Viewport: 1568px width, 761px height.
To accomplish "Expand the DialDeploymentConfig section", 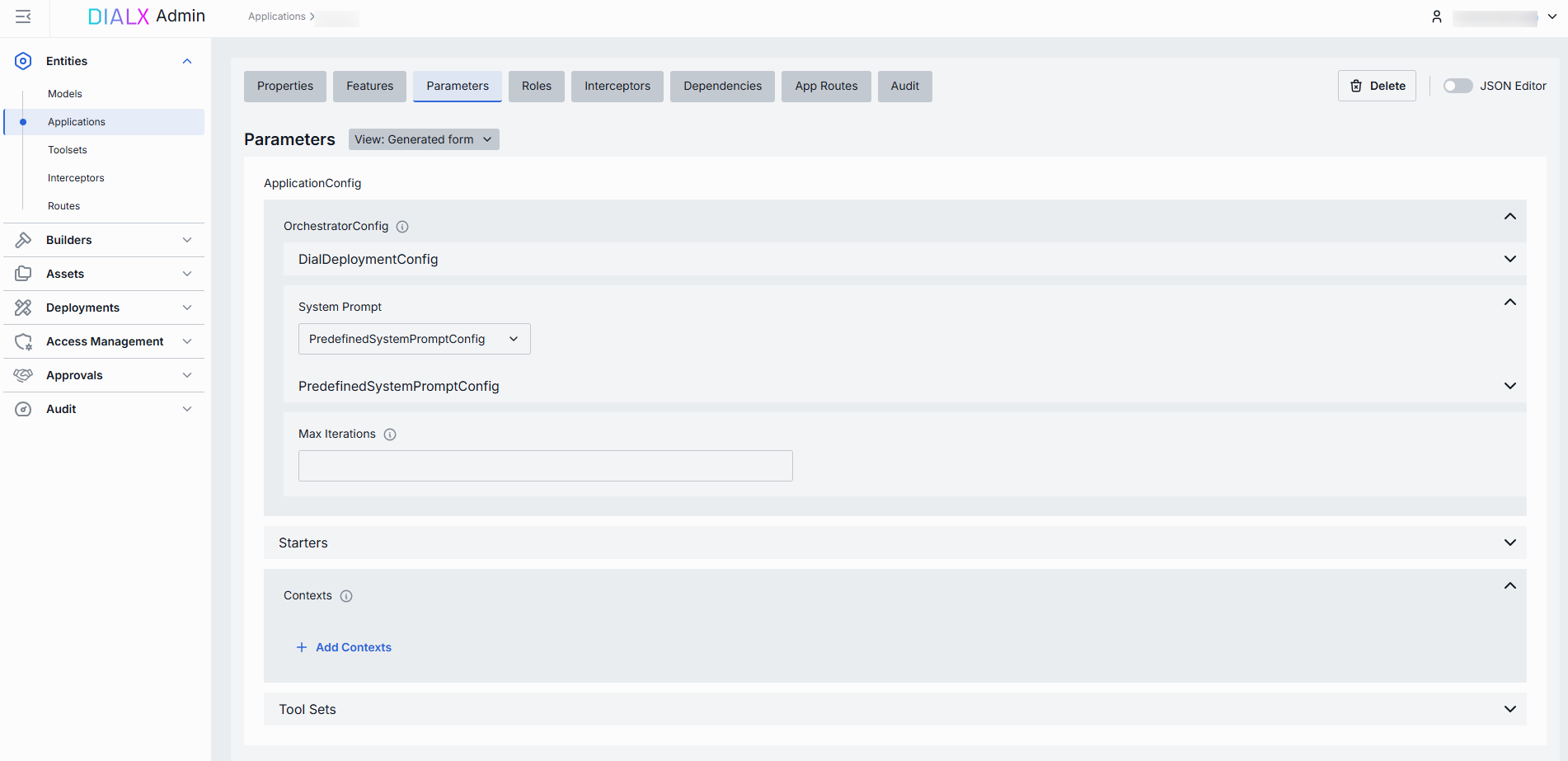I will pyautogui.click(x=1509, y=259).
